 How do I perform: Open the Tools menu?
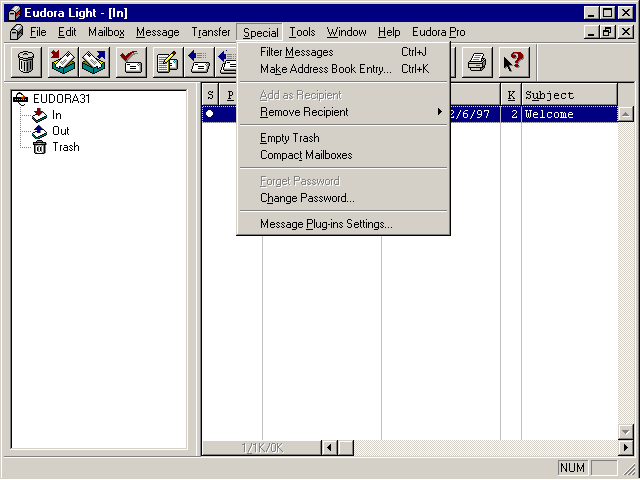[x=302, y=32]
